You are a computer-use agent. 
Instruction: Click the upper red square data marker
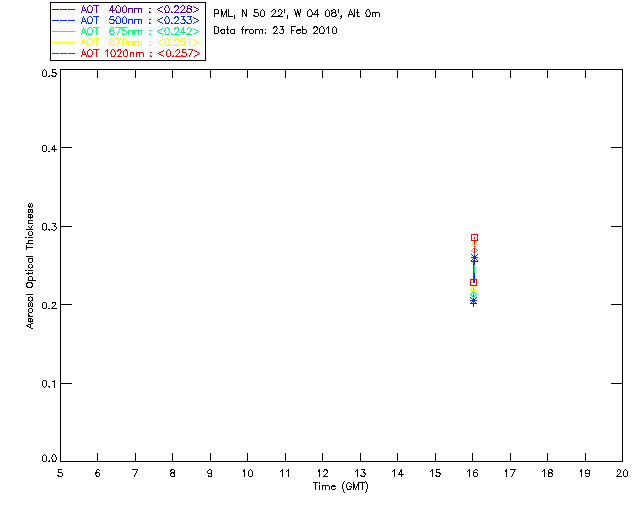[x=474, y=238]
